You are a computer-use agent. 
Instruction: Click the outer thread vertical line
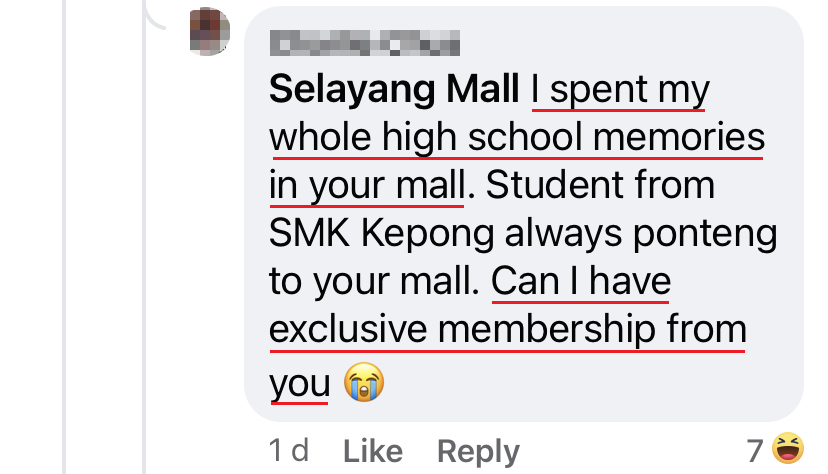[64, 237]
